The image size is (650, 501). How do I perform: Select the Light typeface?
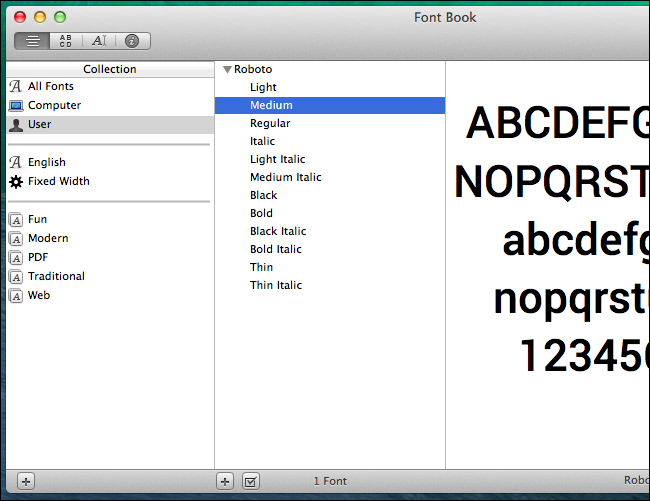[330, 87]
